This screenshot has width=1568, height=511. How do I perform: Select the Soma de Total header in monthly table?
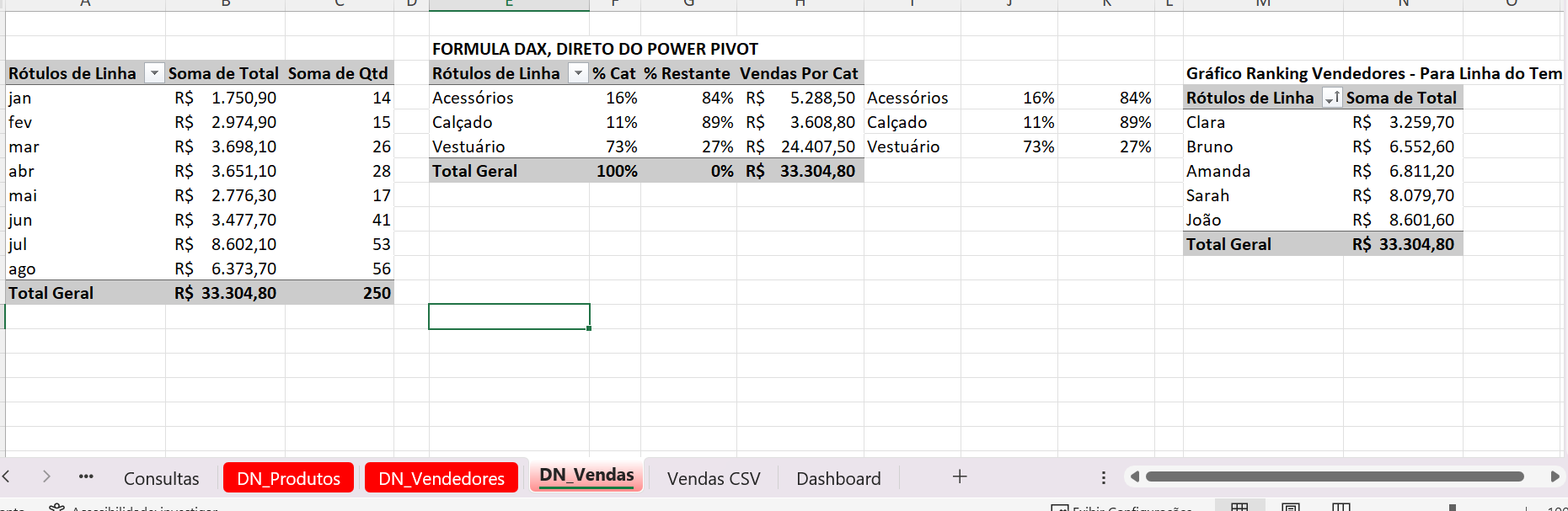click(225, 73)
